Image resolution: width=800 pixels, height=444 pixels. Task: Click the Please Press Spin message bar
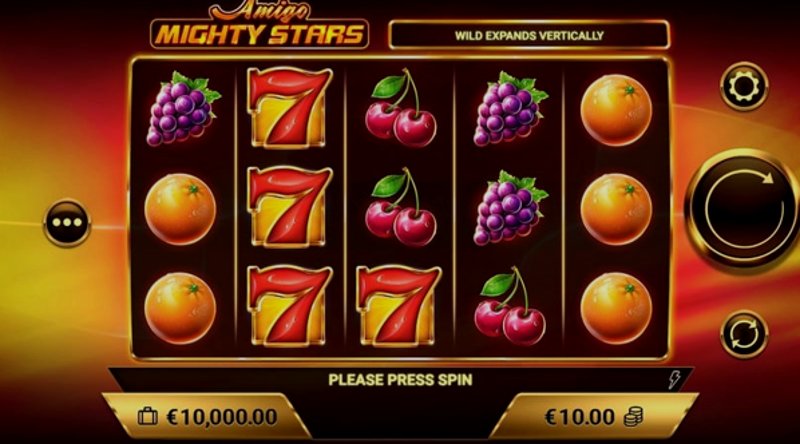401,380
